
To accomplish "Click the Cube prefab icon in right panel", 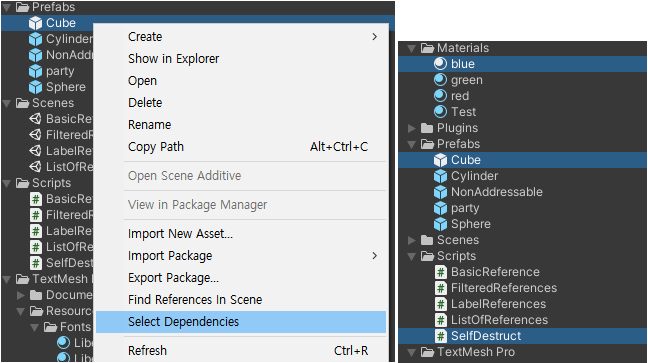I will 441,160.
